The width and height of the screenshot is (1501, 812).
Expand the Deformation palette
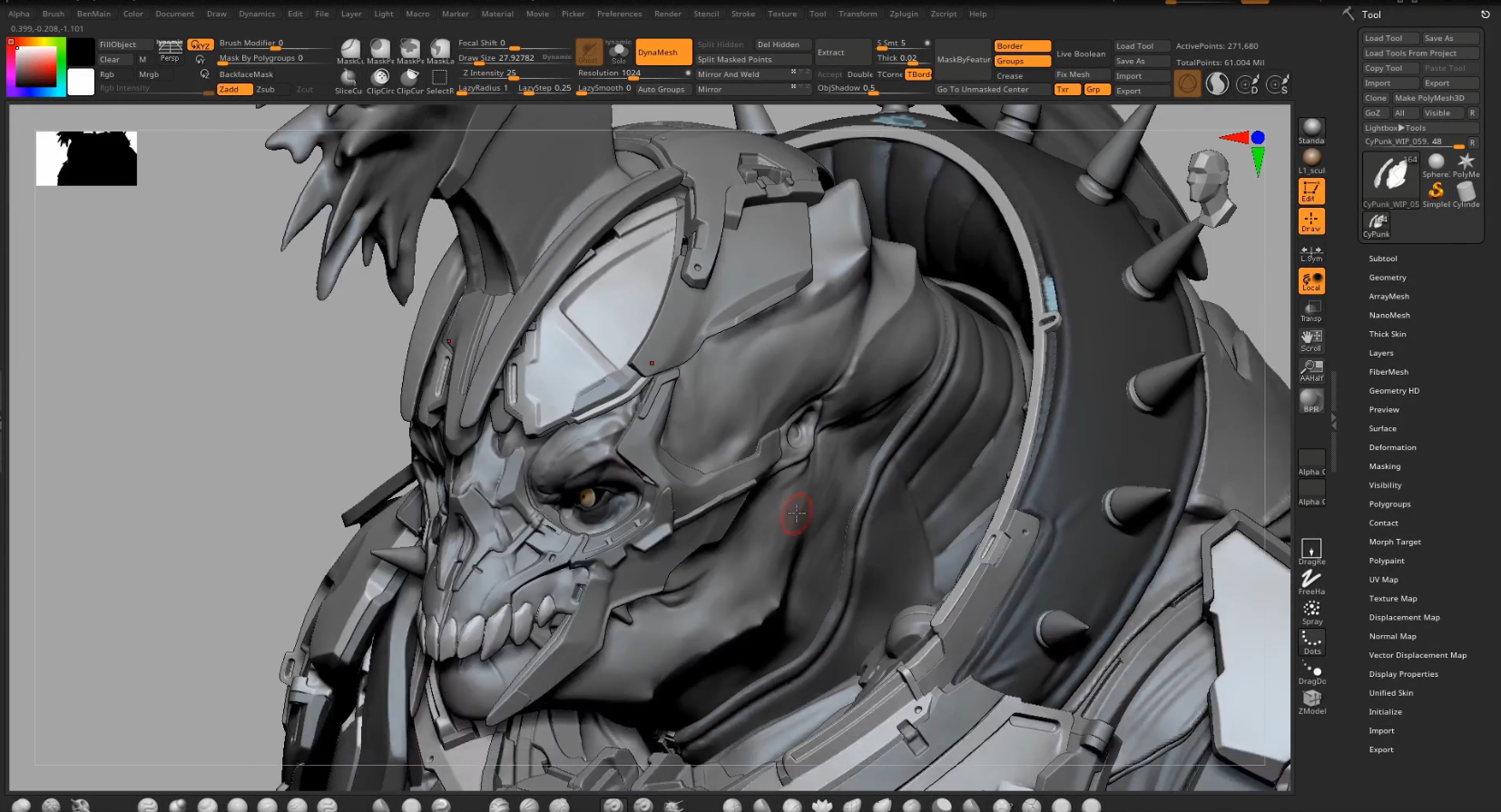1392,447
